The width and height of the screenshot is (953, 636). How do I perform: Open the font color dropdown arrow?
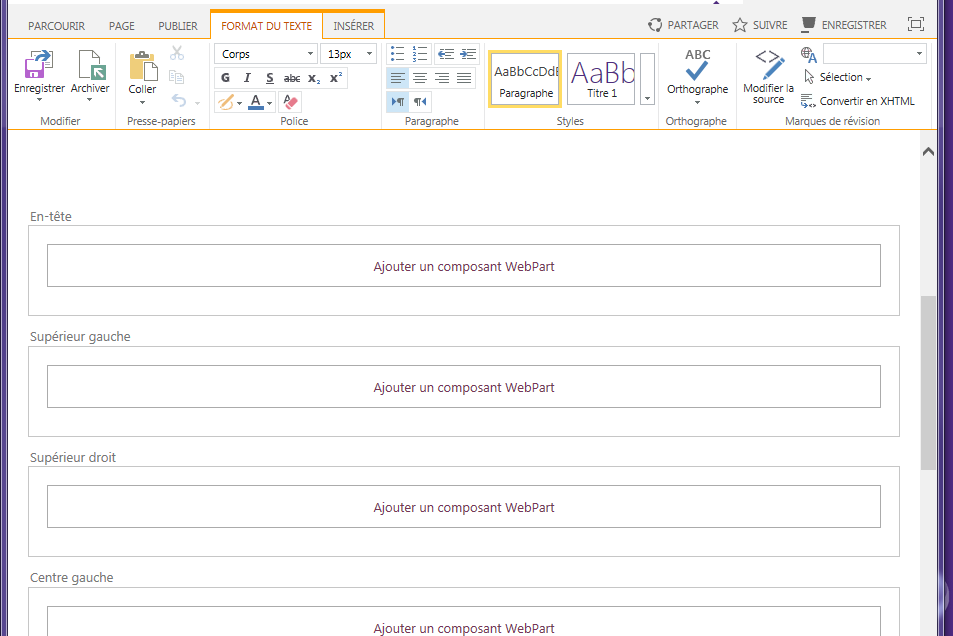point(270,103)
